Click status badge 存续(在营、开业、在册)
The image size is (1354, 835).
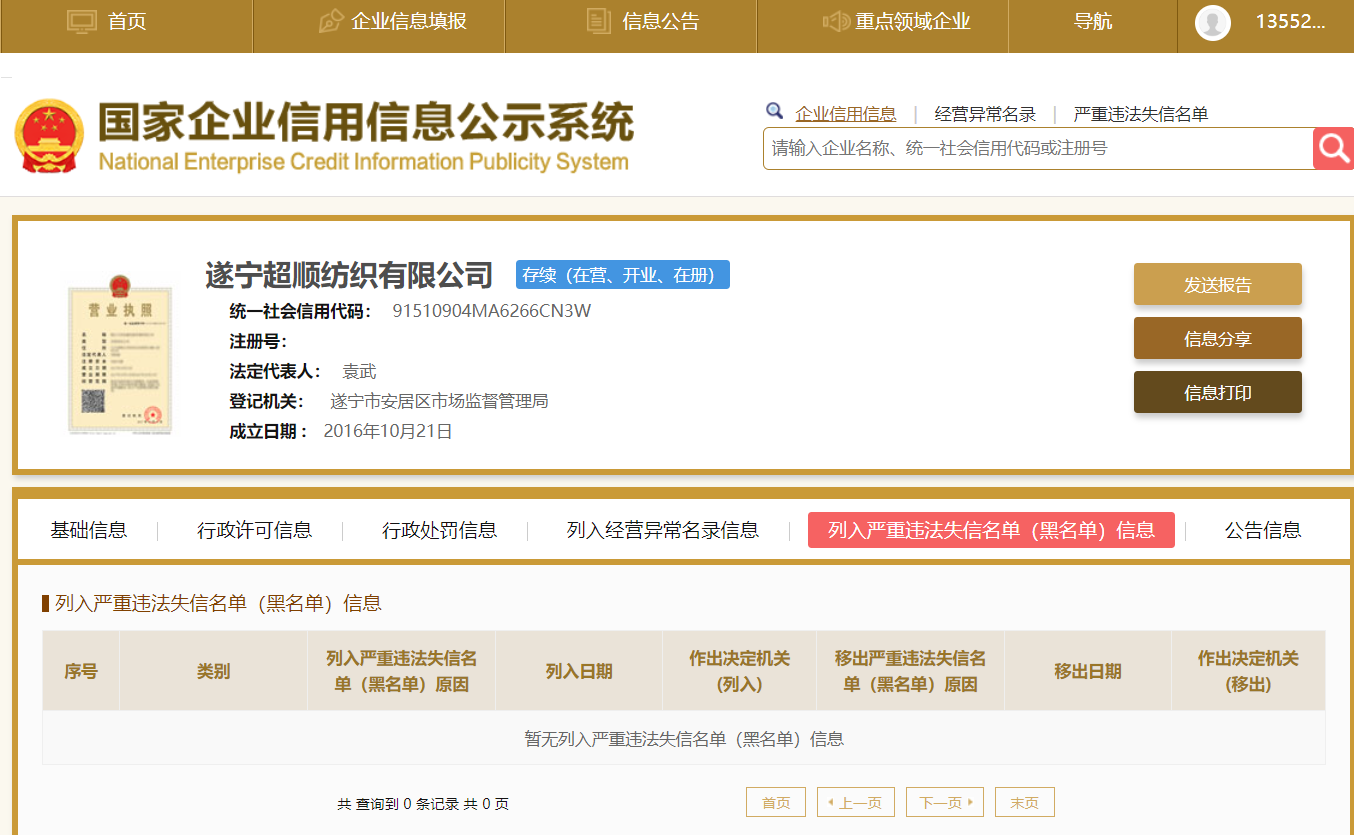tap(623, 275)
